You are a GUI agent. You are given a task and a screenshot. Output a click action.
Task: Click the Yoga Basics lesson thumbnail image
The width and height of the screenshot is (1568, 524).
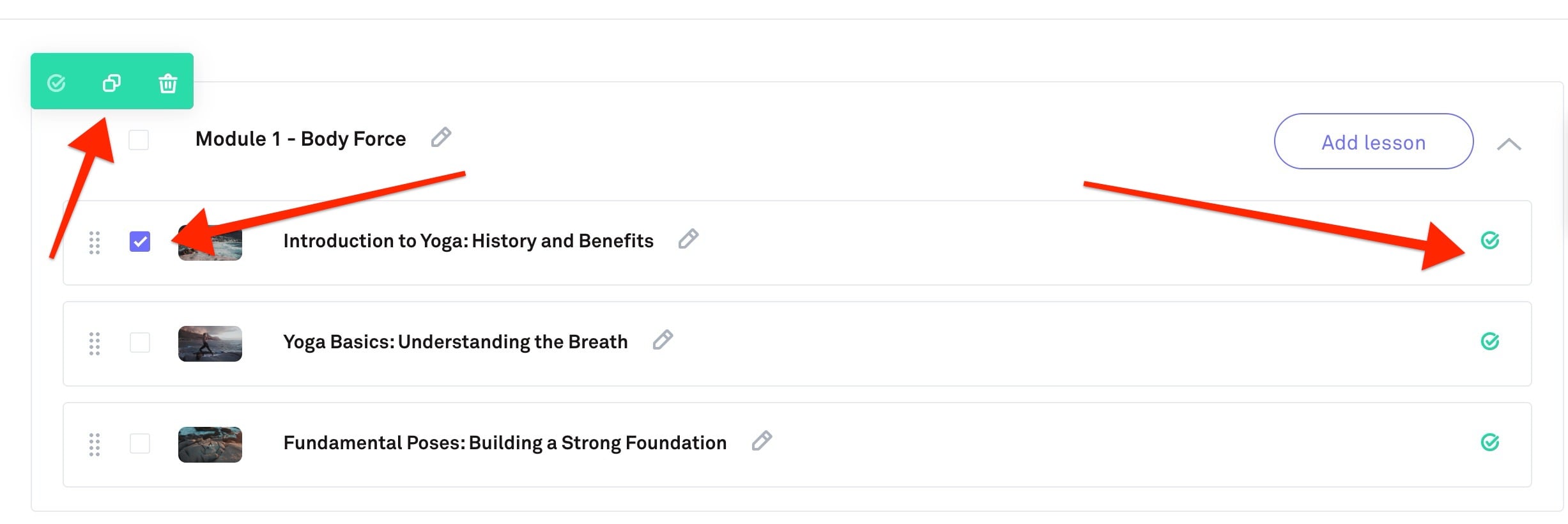210,344
